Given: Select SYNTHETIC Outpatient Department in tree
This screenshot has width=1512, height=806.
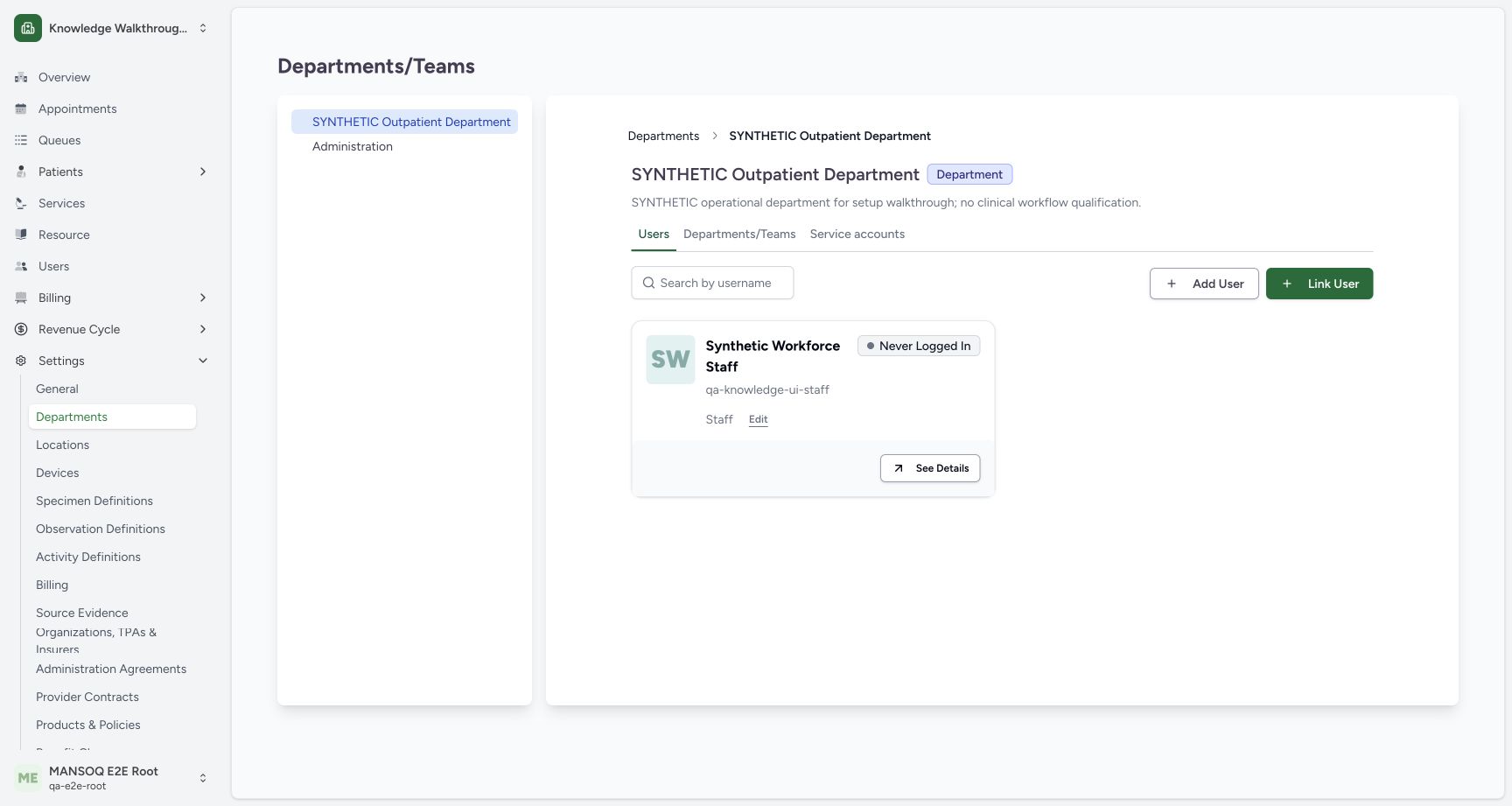Looking at the screenshot, I should tap(404, 122).
